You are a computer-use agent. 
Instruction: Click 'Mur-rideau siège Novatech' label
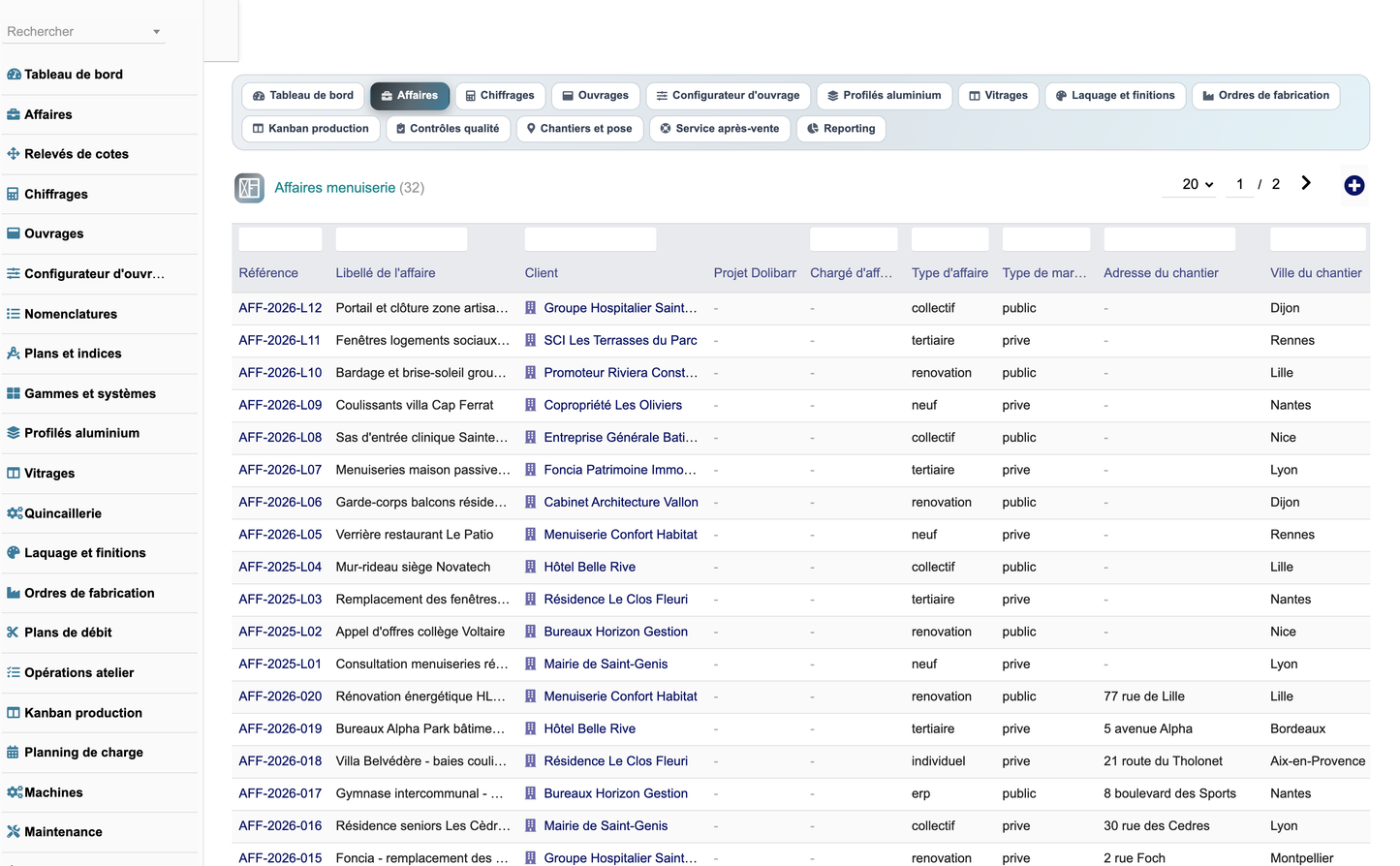(x=413, y=567)
